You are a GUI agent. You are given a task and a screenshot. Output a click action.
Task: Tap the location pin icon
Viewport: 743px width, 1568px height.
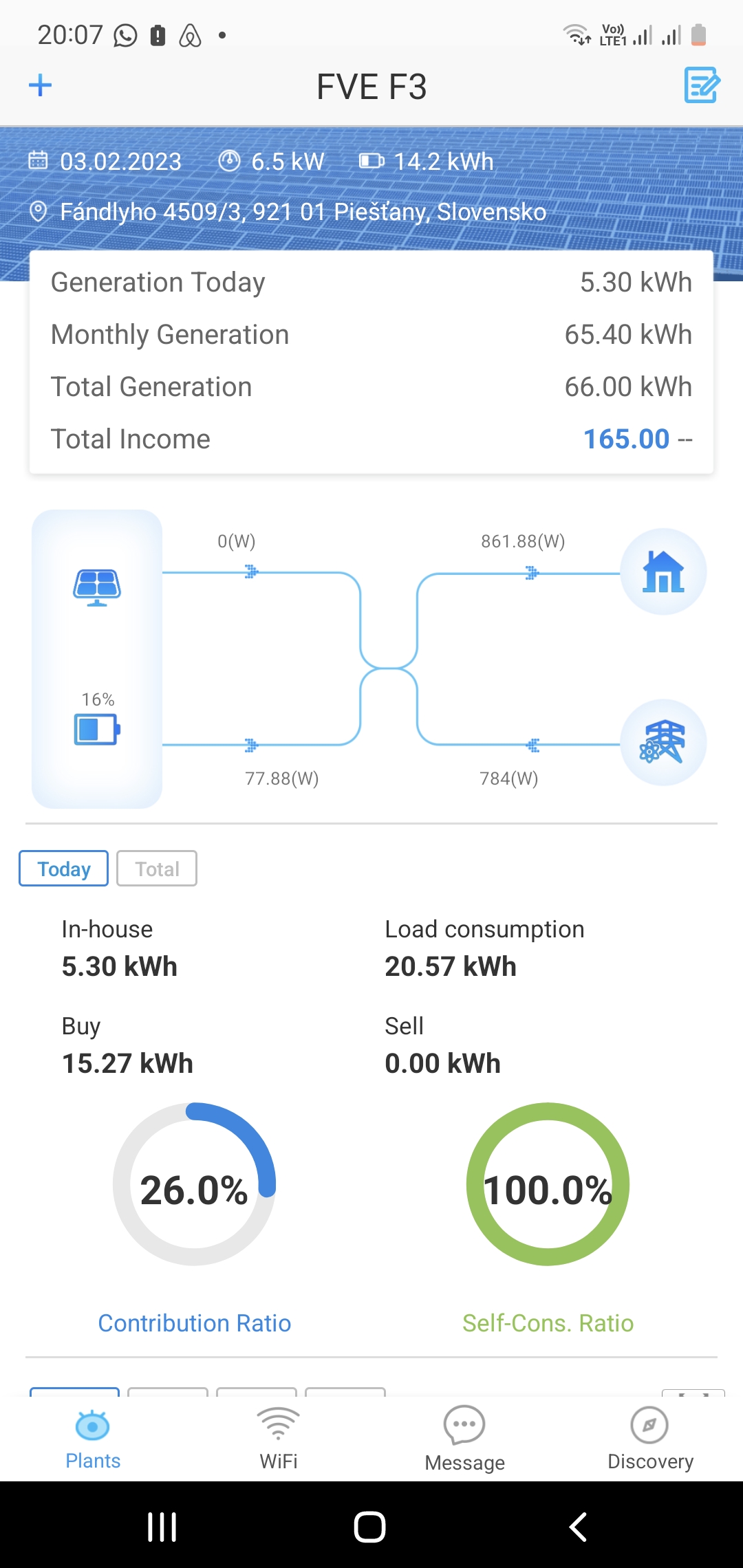[39, 212]
